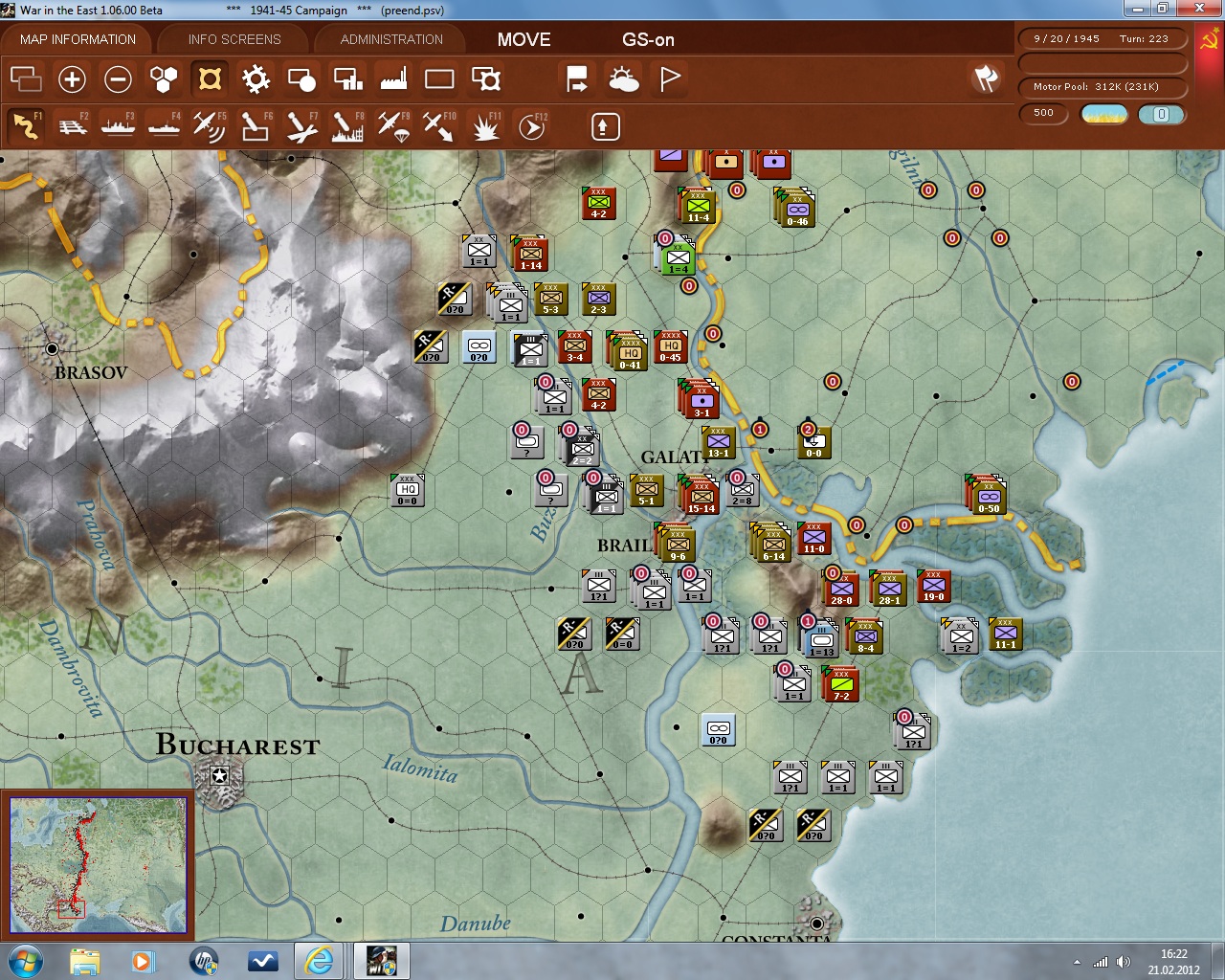
Task: Open the weather sun-and-cloud icon
Action: coord(623,78)
